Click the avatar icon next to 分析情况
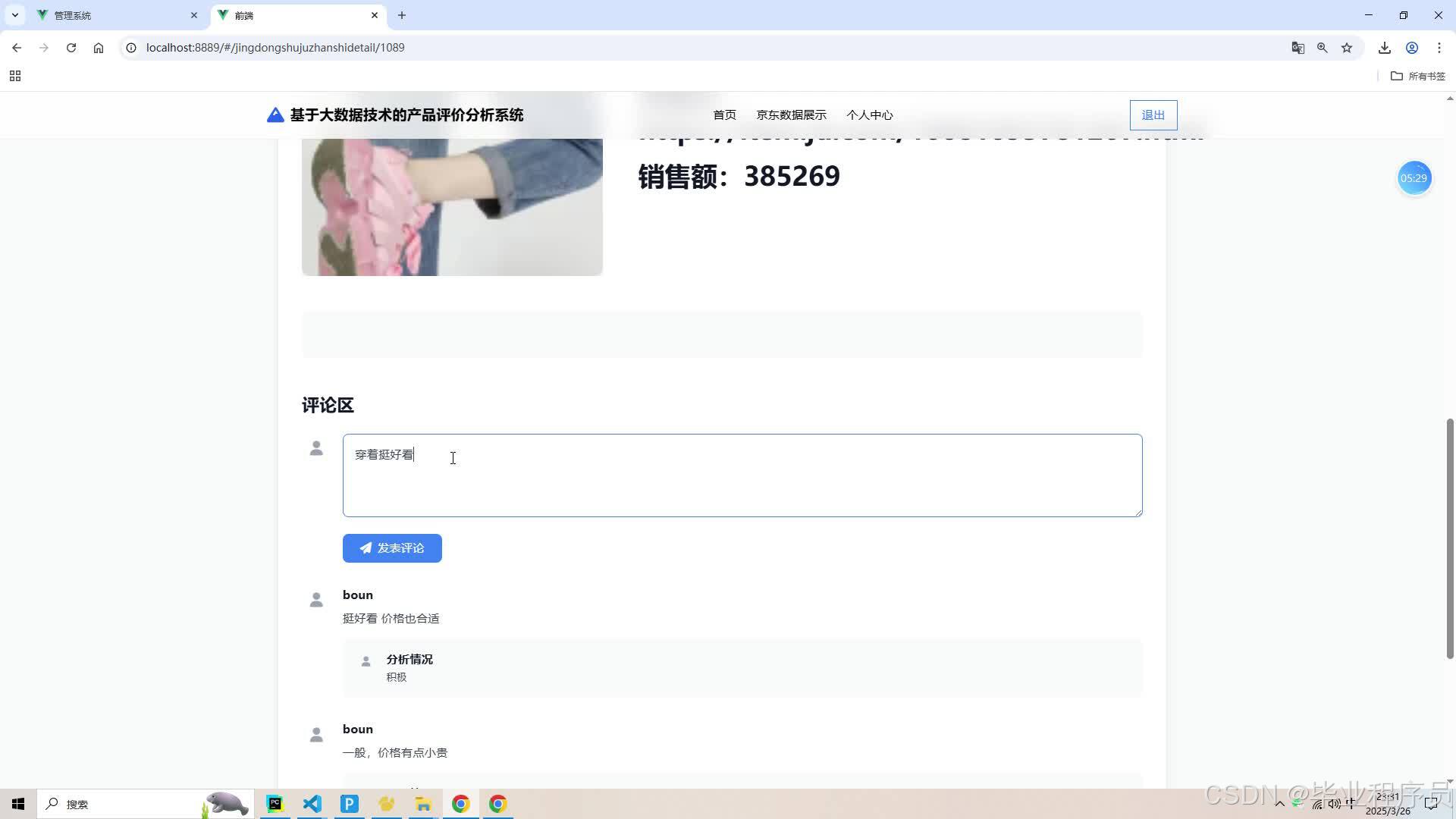Image resolution: width=1456 pixels, height=819 pixels. pyautogui.click(x=366, y=661)
